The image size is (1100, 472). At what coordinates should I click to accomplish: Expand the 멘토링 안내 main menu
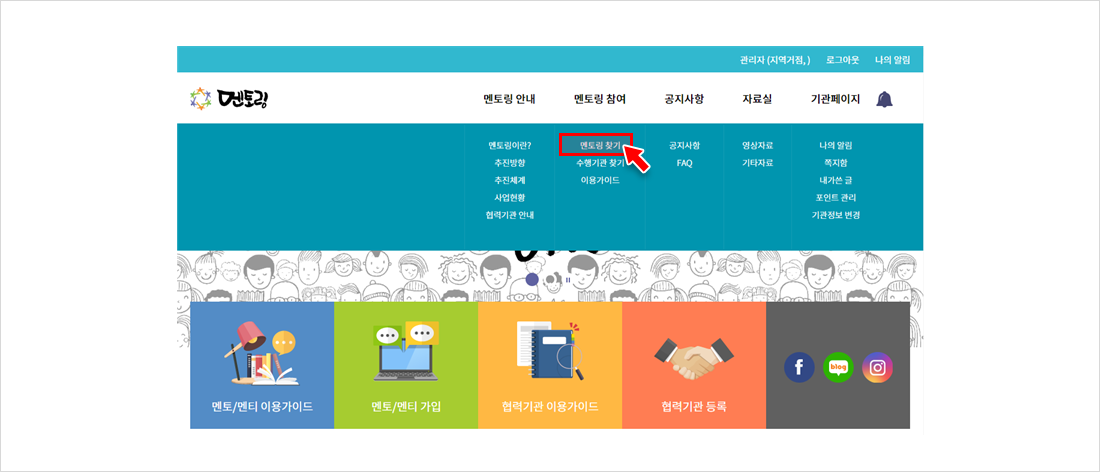click(509, 99)
